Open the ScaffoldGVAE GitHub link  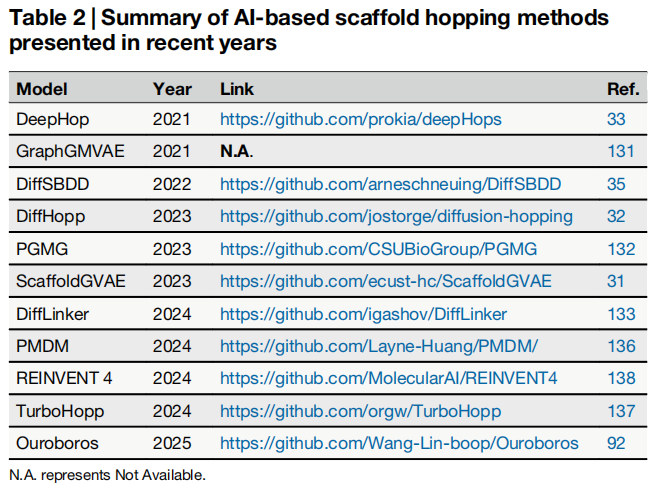pyautogui.click(x=386, y=281)
